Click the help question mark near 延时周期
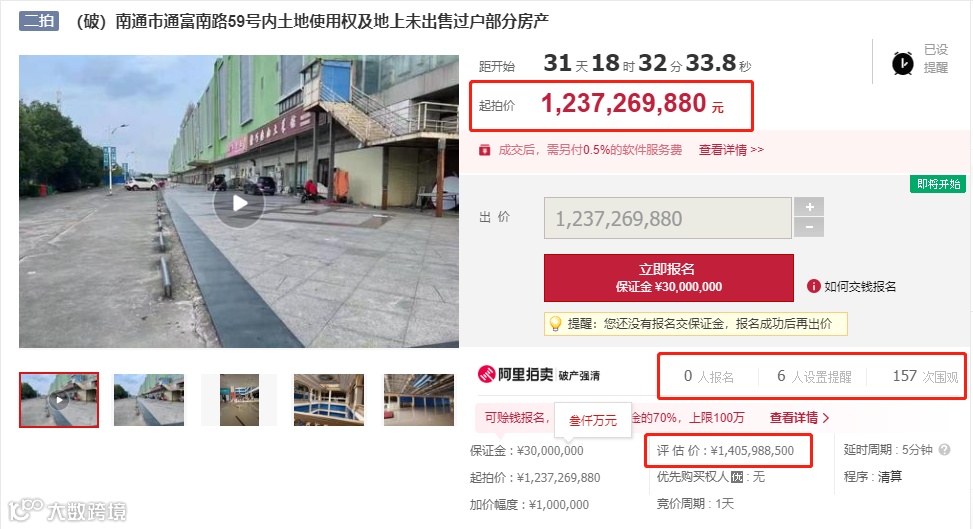Screen dimensions: 973x529 click(944, 450)
